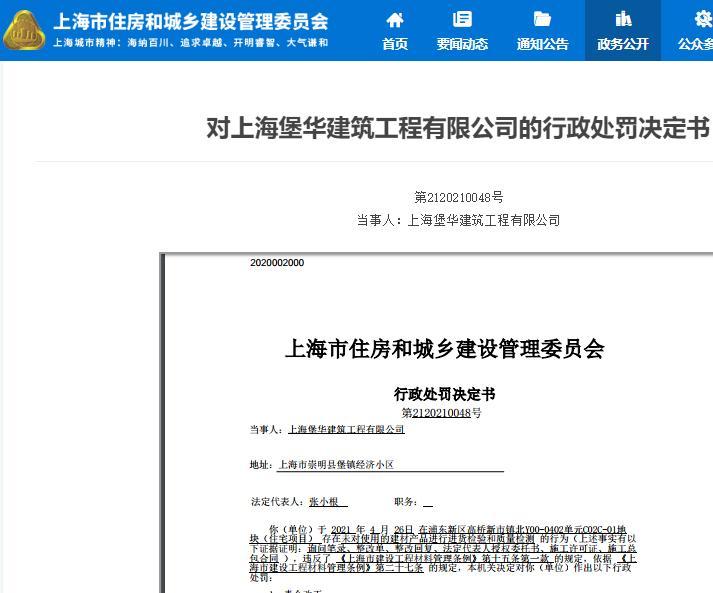
Task: Click the city slogan text under the site title
Action: [x=190, y=43]
